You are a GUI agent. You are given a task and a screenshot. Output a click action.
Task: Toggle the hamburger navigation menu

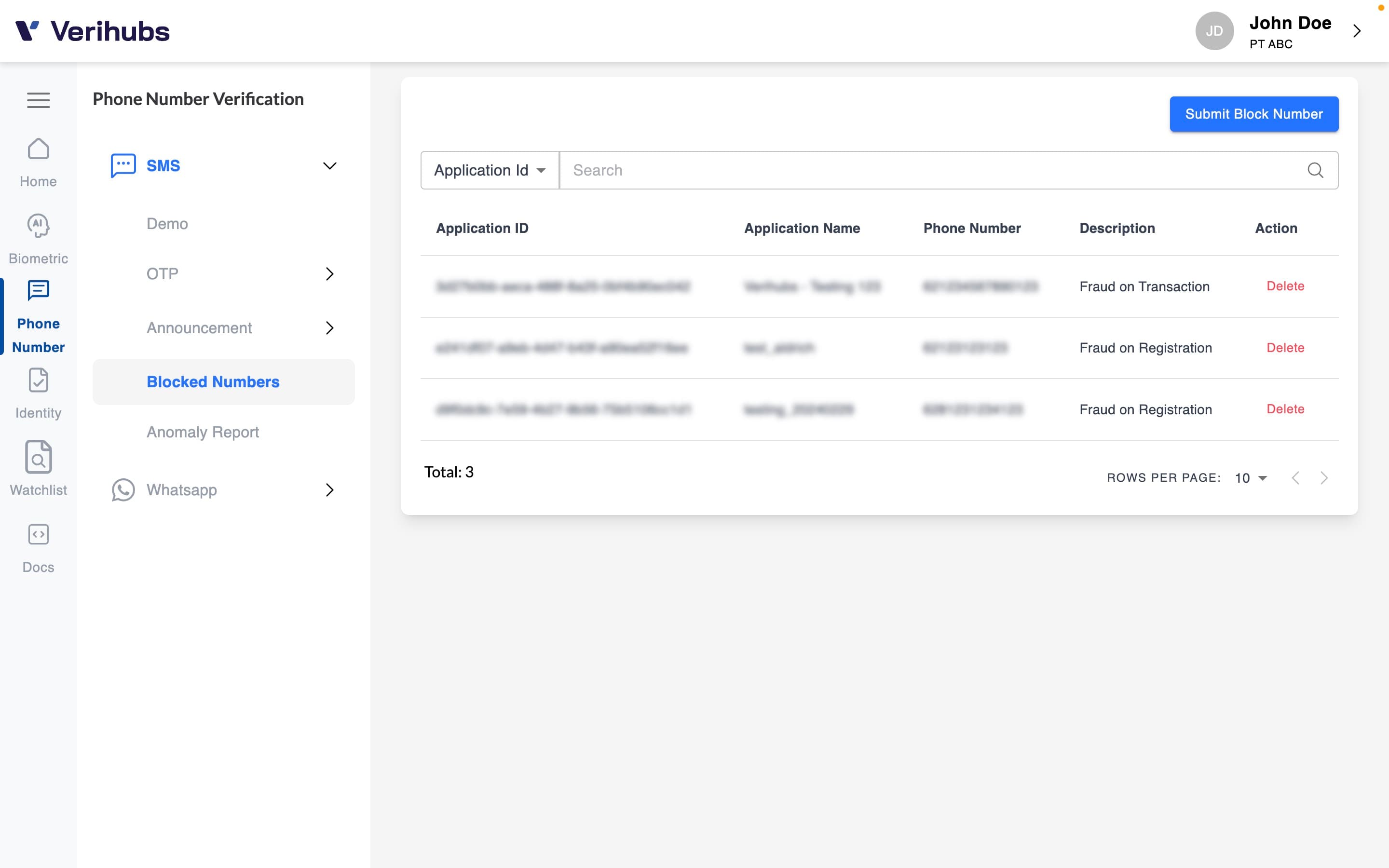[38, 97]
